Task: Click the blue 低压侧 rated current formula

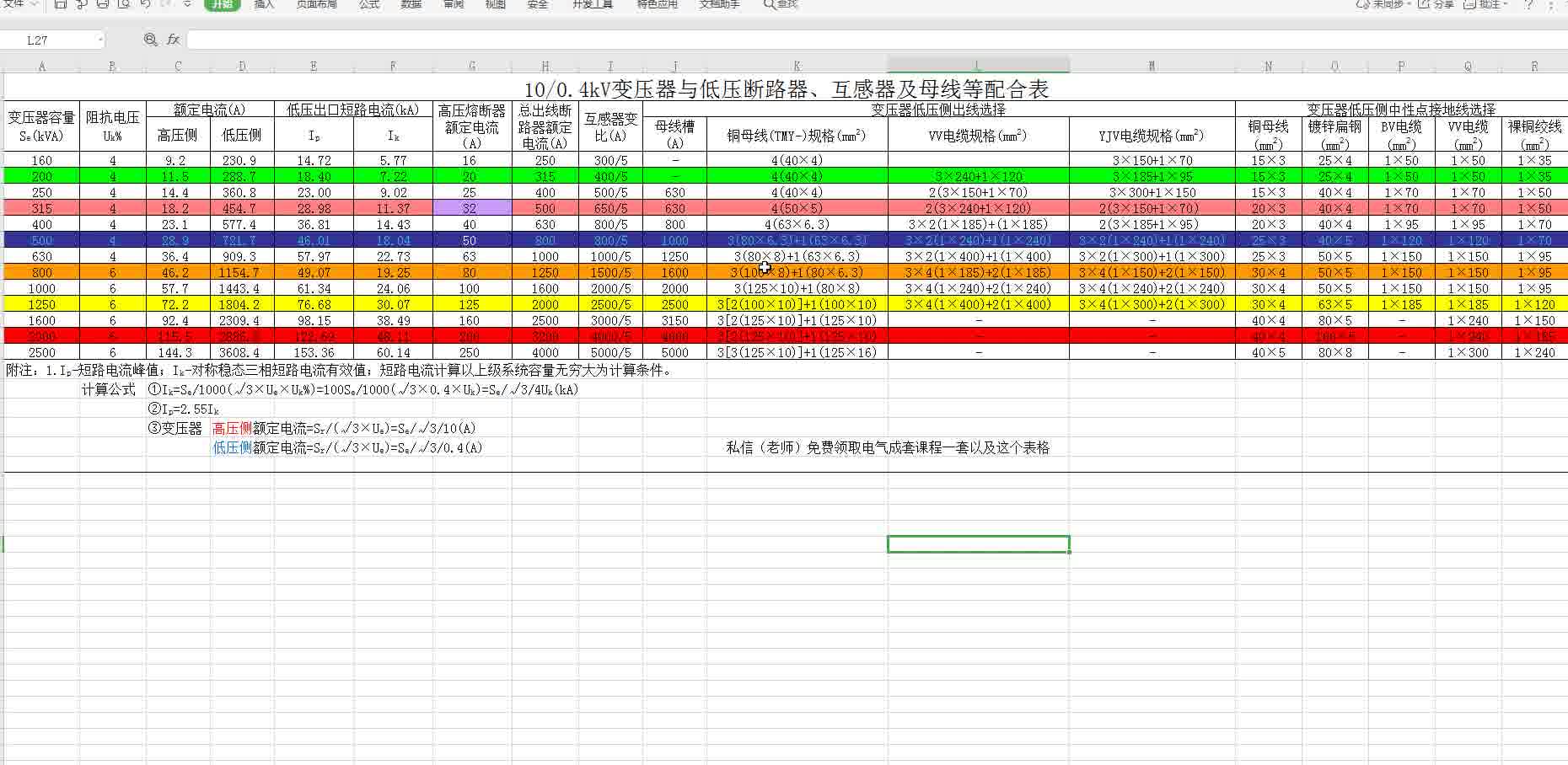Action: [347, 447]
